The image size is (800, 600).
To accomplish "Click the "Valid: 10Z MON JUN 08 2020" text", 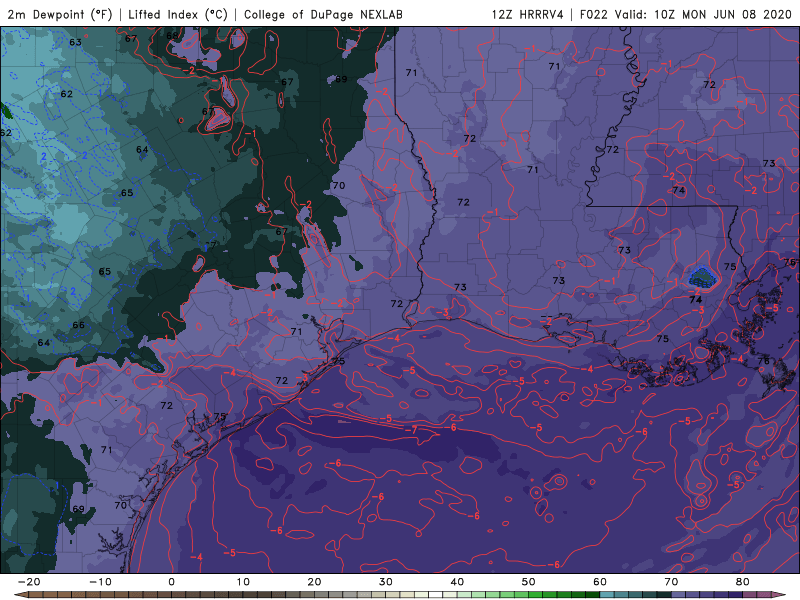I will point(703,14).
